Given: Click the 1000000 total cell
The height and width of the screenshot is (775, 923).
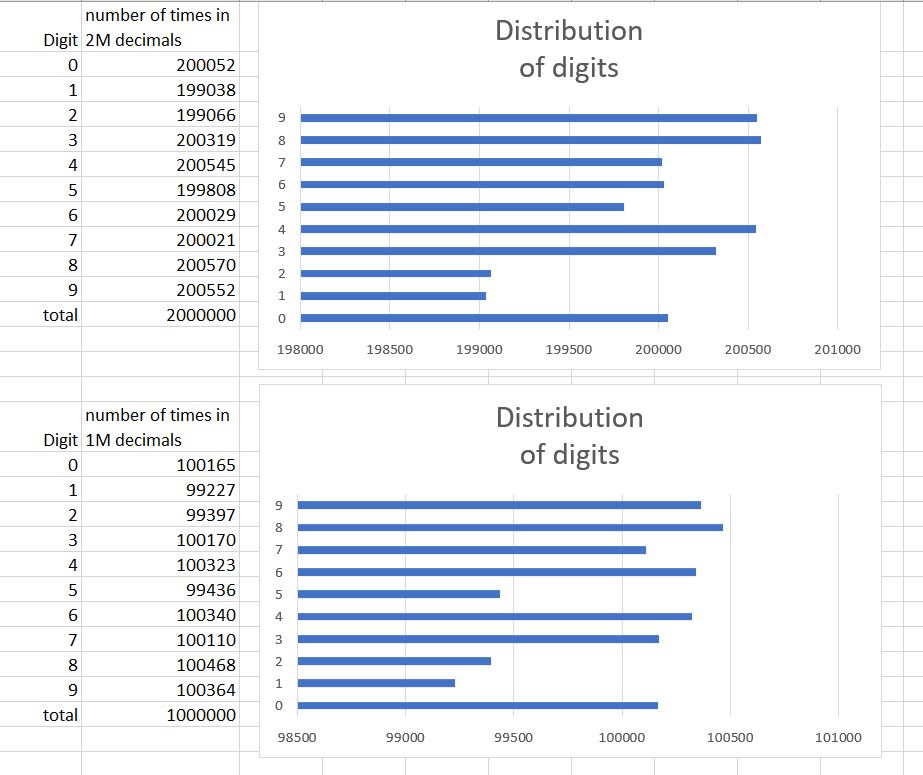Looking at the screenshot, I should [160, 715].
